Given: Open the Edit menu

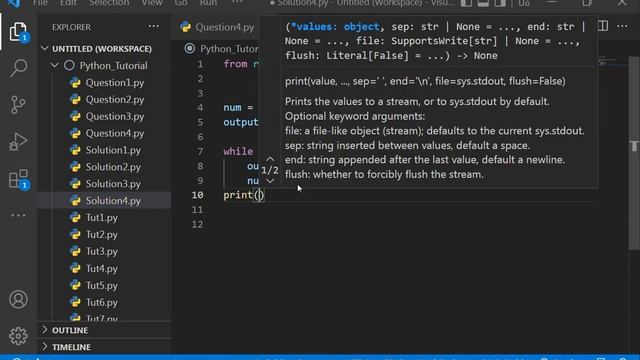Looking at the screenshot, I should click(68, 3).
